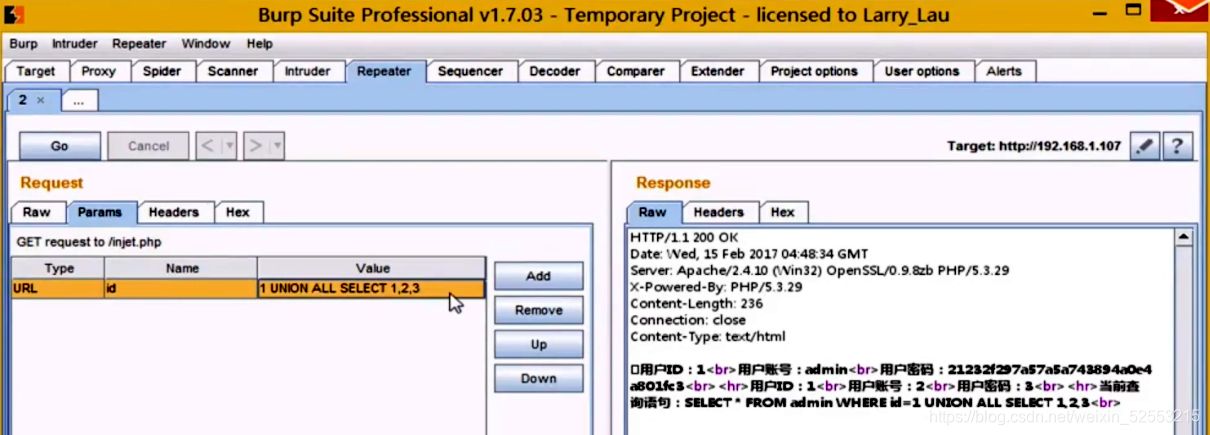Add a parameter with the Add button
The height and width of the screenshot is (435, 1210).
pyautogui.click(x=538, y=276)
